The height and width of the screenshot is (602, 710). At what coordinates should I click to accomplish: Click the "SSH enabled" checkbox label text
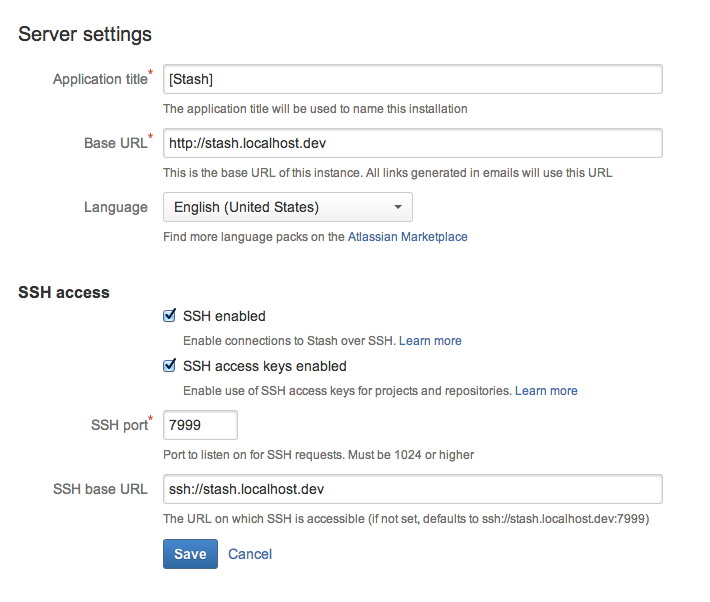tap(224, 316)
